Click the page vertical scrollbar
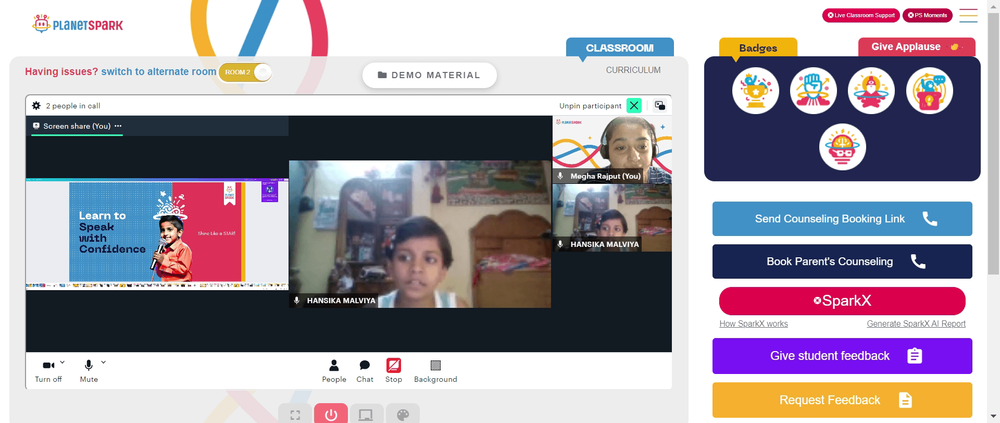The height and width of the screenshot is (423, 1000). pyautogui.click(x=994, y=144)
